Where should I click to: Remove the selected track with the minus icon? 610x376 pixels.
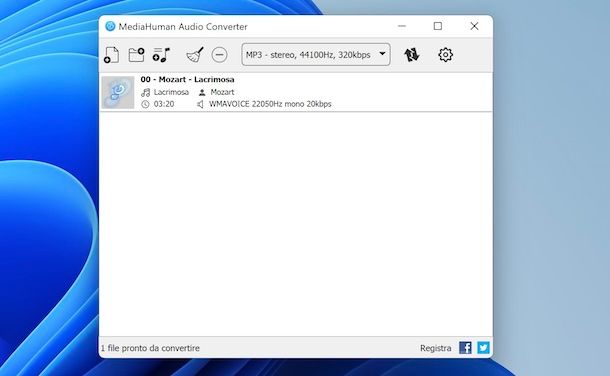[219, 55]
